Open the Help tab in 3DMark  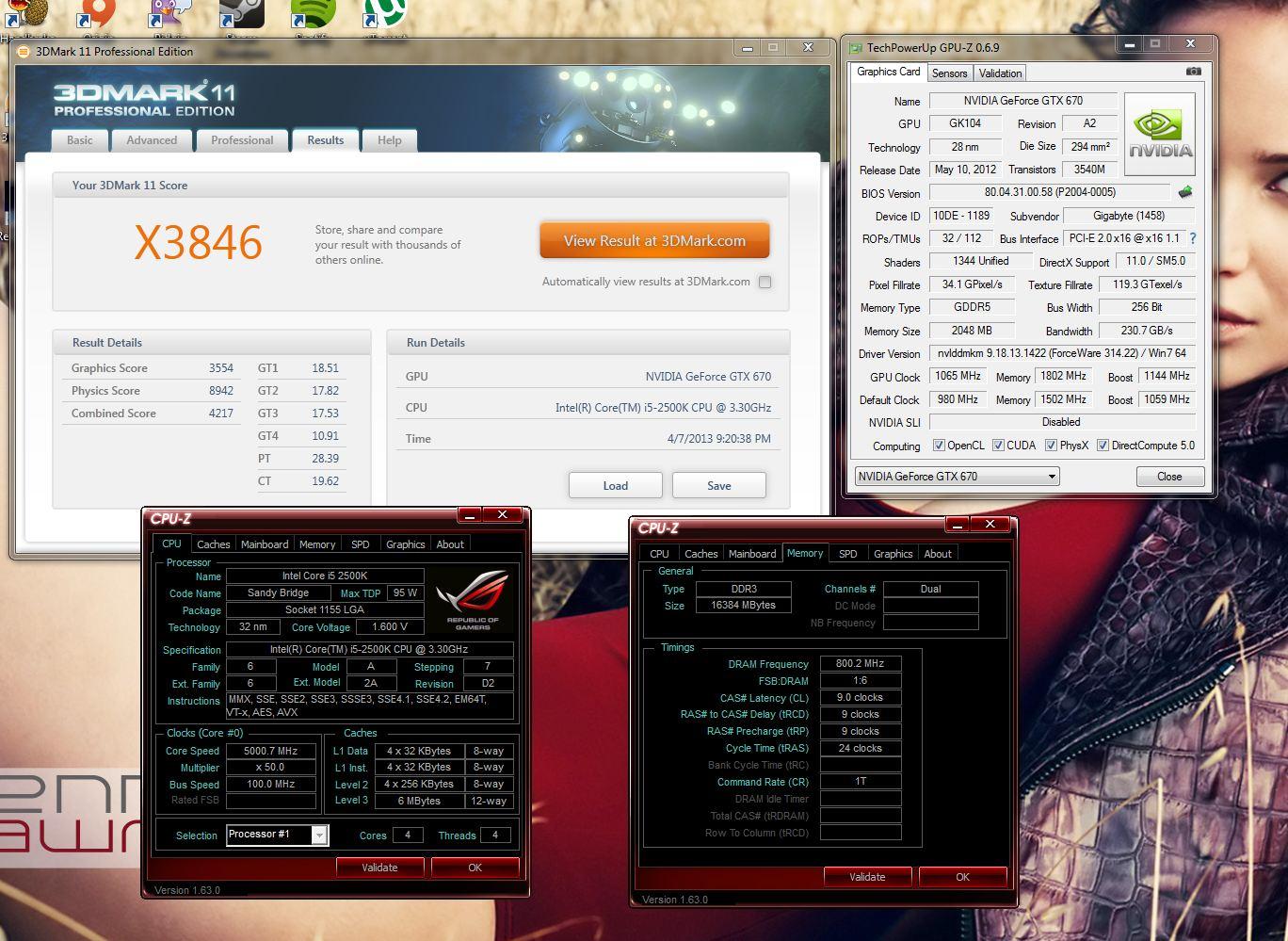click(x=390, y=140)
